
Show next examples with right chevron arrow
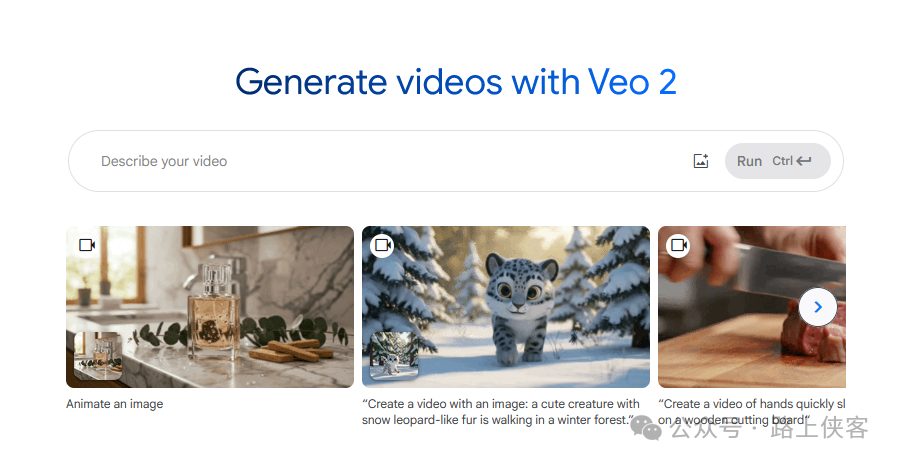point(818,307)
